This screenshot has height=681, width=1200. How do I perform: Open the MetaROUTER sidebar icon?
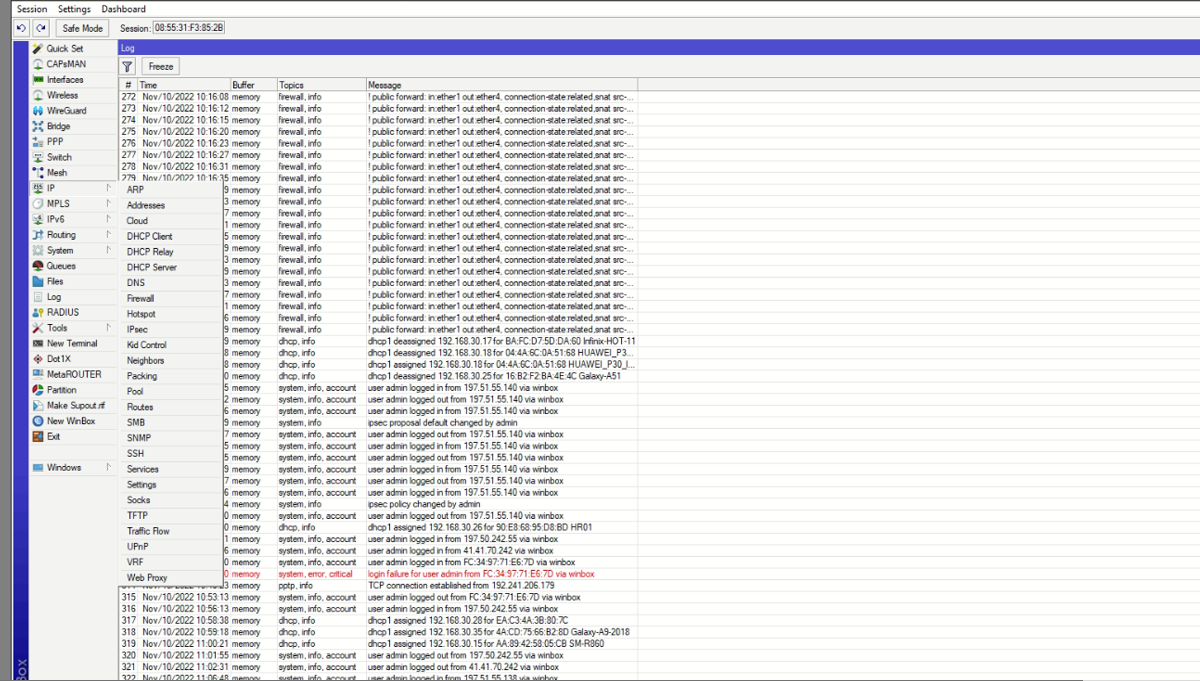coord(37,374)
